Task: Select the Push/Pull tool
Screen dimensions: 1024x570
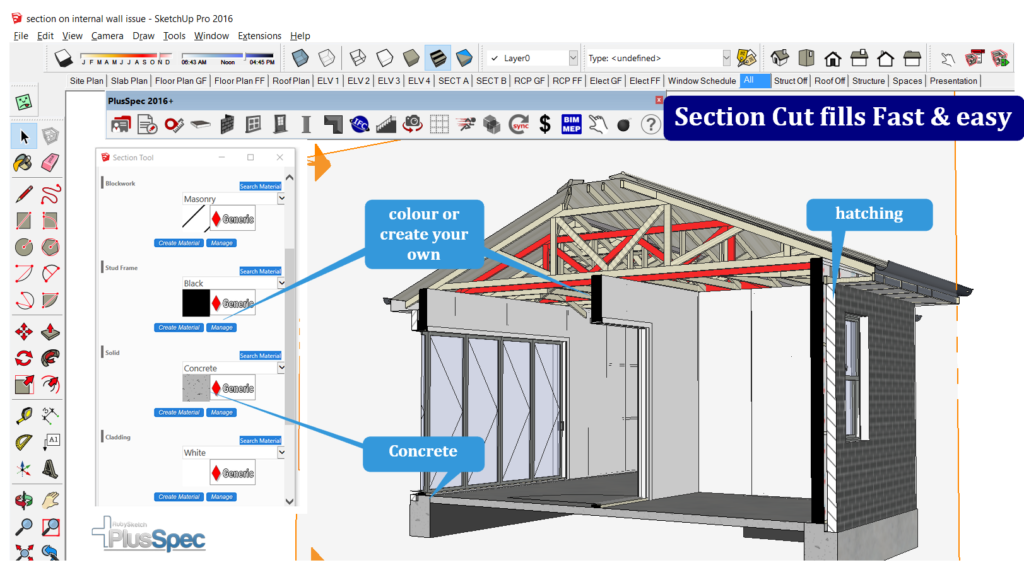Action: tap(50, 332)
